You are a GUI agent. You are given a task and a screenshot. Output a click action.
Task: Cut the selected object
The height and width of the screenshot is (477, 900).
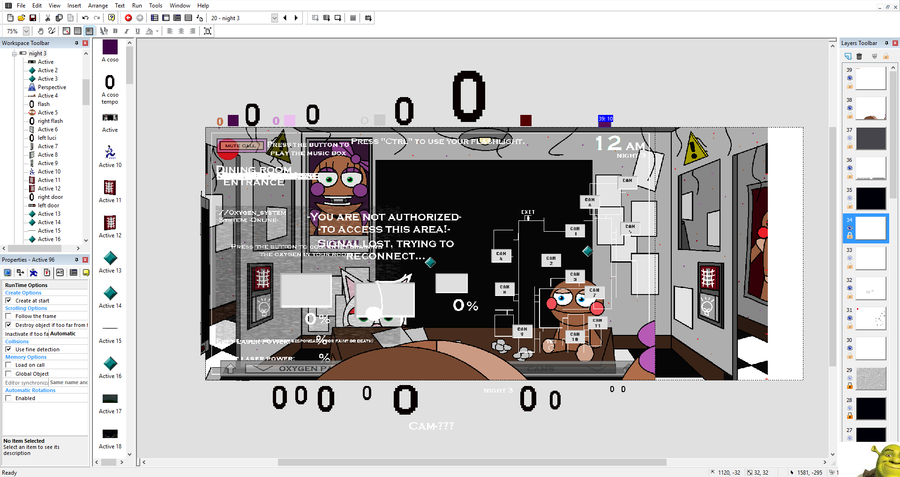coord(48,18)
